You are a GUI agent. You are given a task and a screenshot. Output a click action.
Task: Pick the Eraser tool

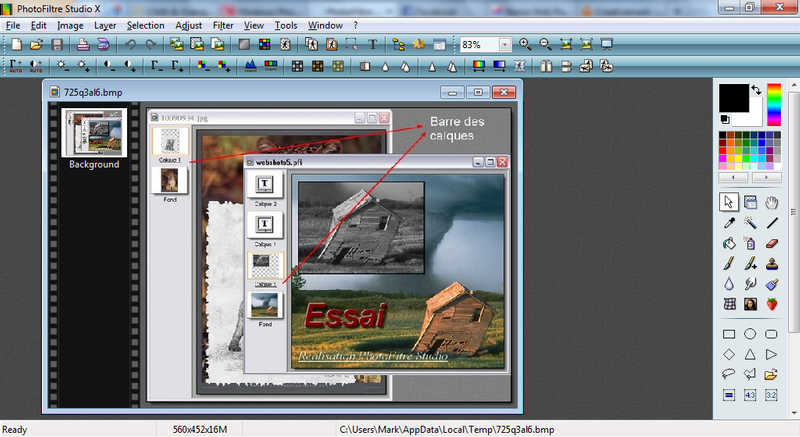[771, 243]
